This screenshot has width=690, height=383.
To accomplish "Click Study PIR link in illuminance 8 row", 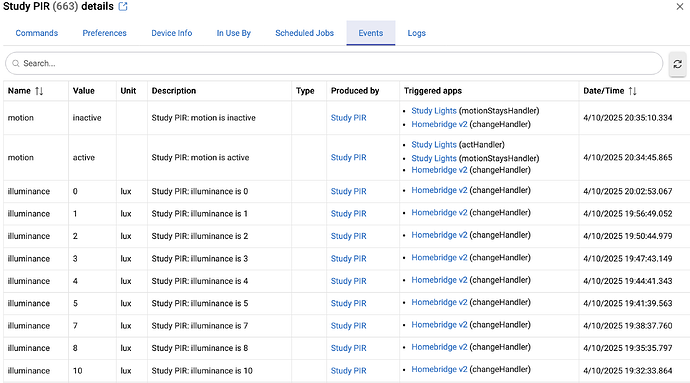I will coord(349,348).
